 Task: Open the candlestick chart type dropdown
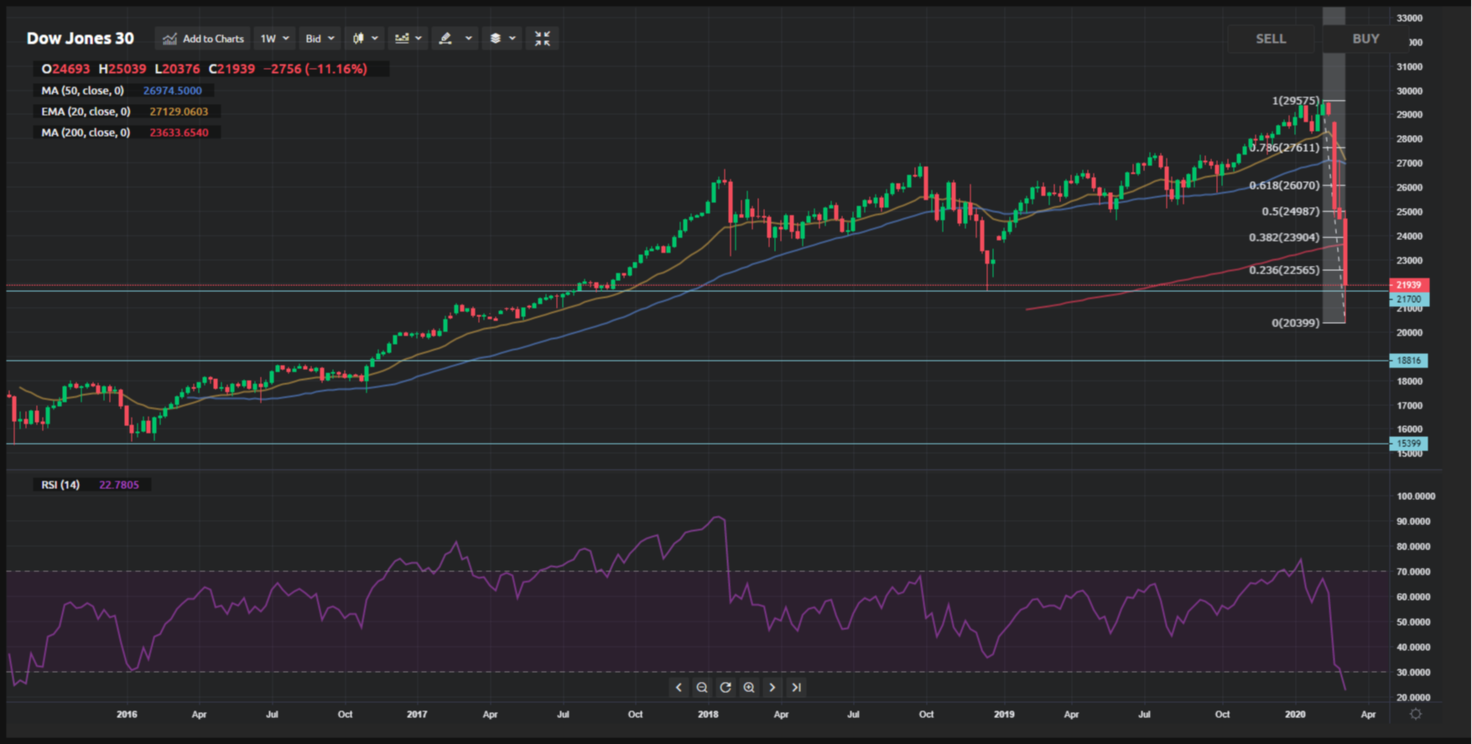(365, 39)
